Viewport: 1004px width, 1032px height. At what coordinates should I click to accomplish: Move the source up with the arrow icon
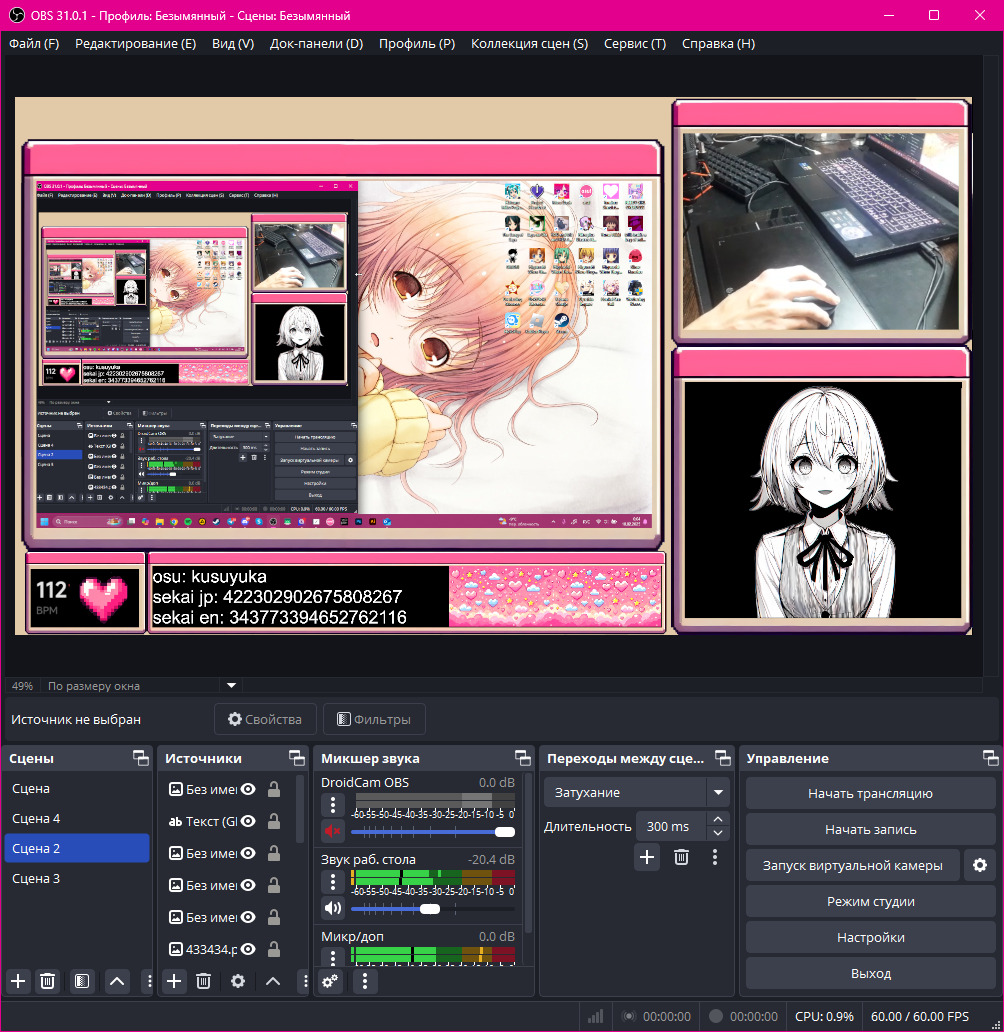(x=273, y=981)
